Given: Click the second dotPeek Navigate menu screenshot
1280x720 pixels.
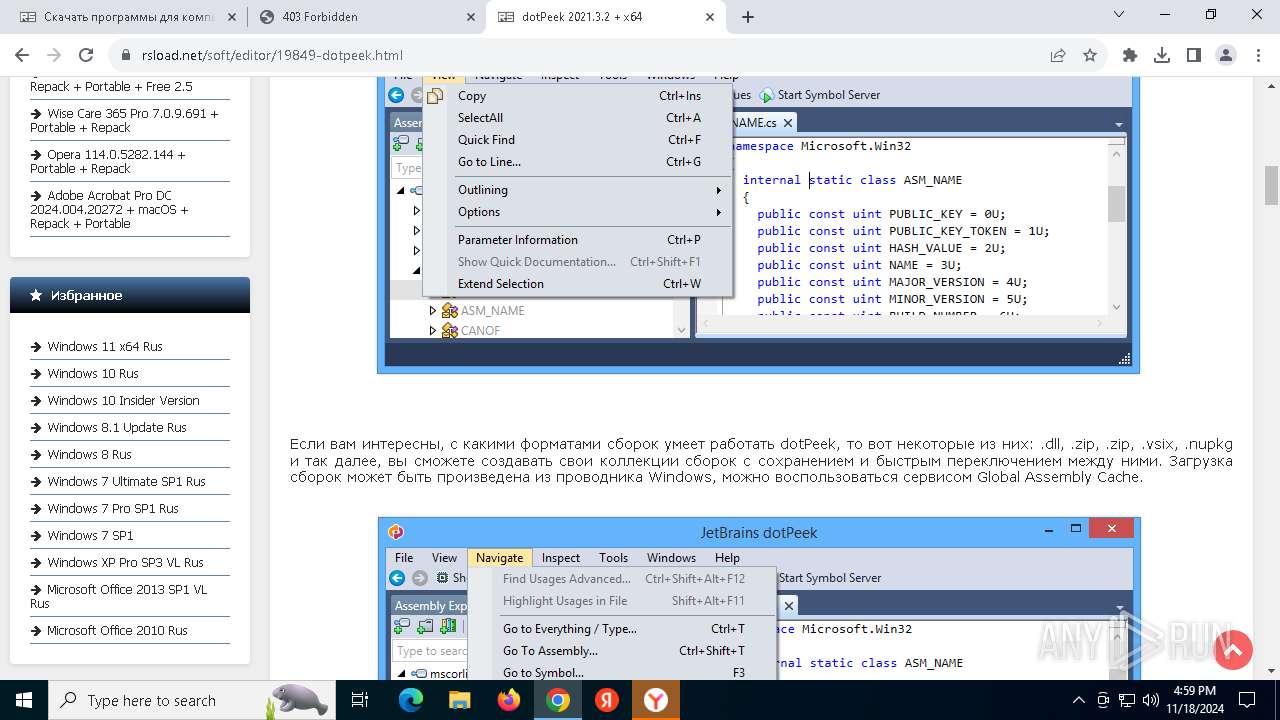Looking at the screenshot, I should click(x=759, y=598).
